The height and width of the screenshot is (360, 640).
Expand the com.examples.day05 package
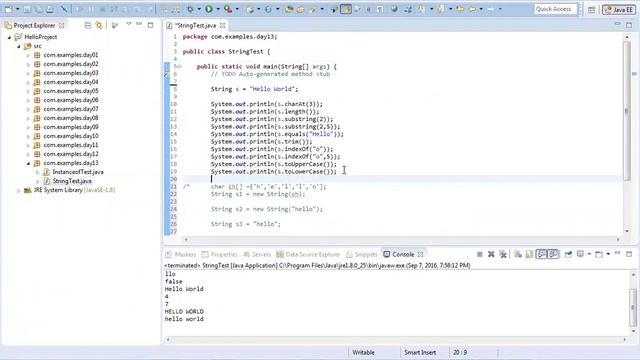point(28,91)
